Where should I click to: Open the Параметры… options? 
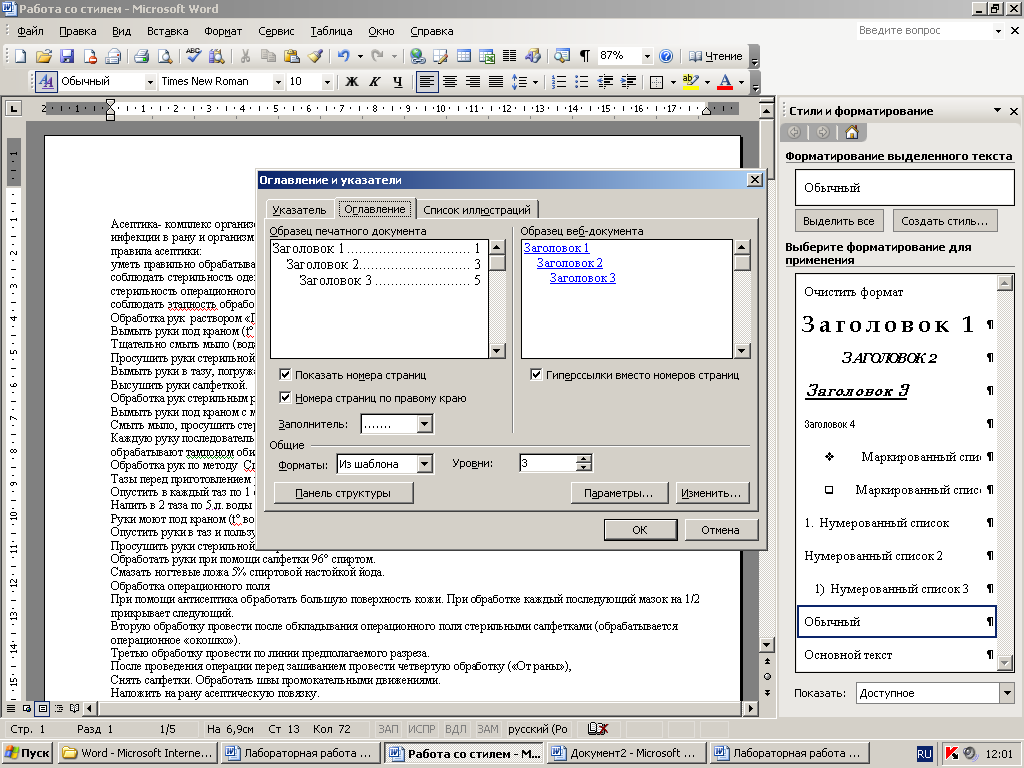618,493
